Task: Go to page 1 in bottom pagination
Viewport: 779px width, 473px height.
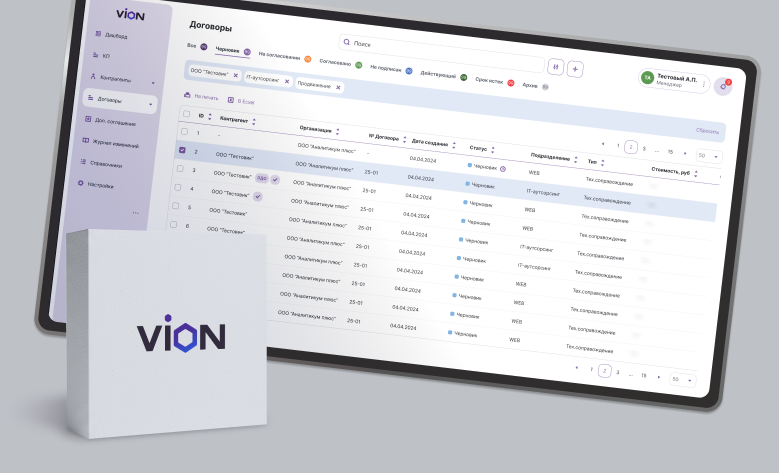Action: tap(591, 369)
